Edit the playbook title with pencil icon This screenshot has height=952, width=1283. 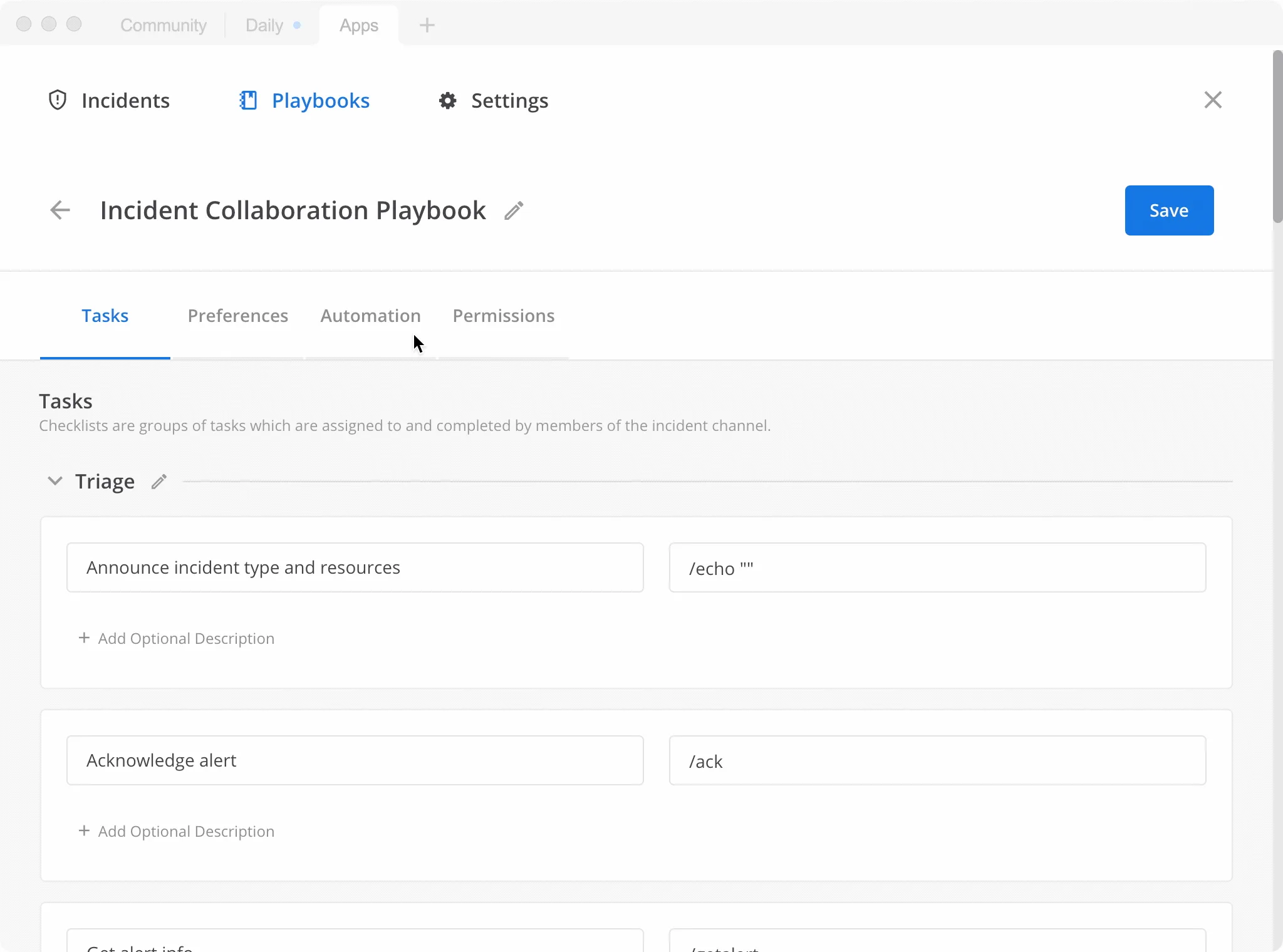(514, 210)
